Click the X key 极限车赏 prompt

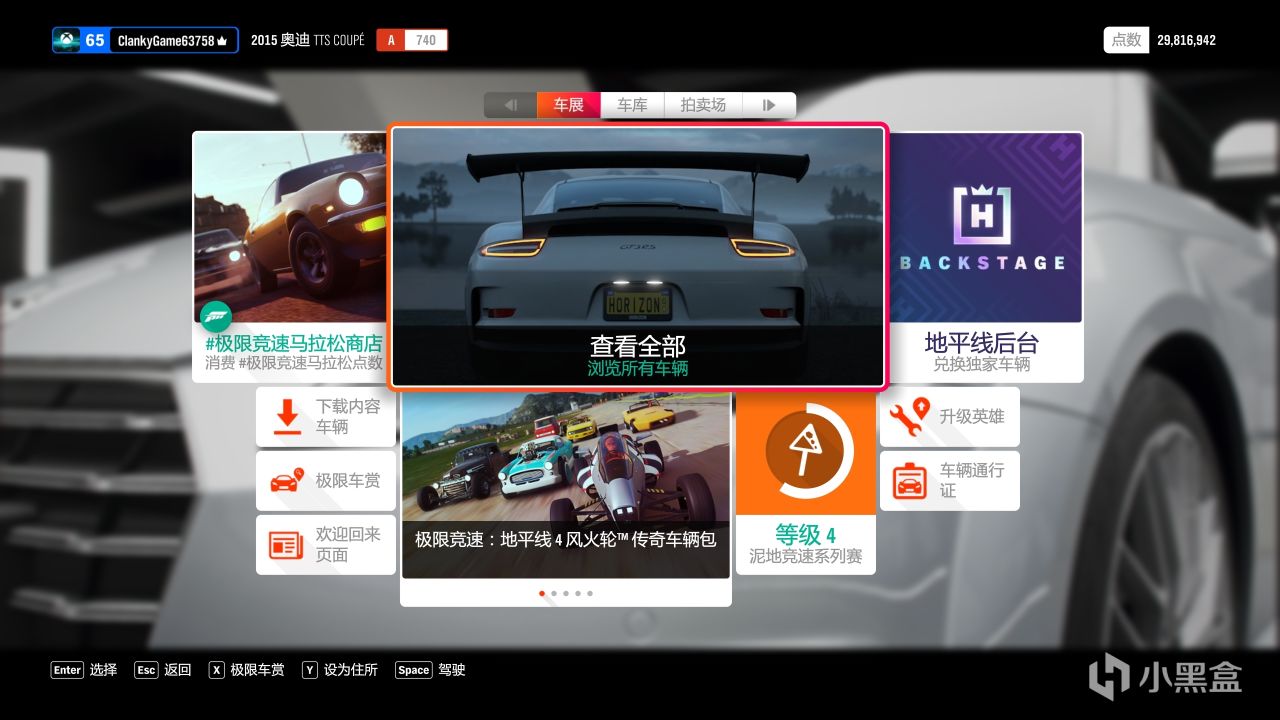[x=246, y=670]
